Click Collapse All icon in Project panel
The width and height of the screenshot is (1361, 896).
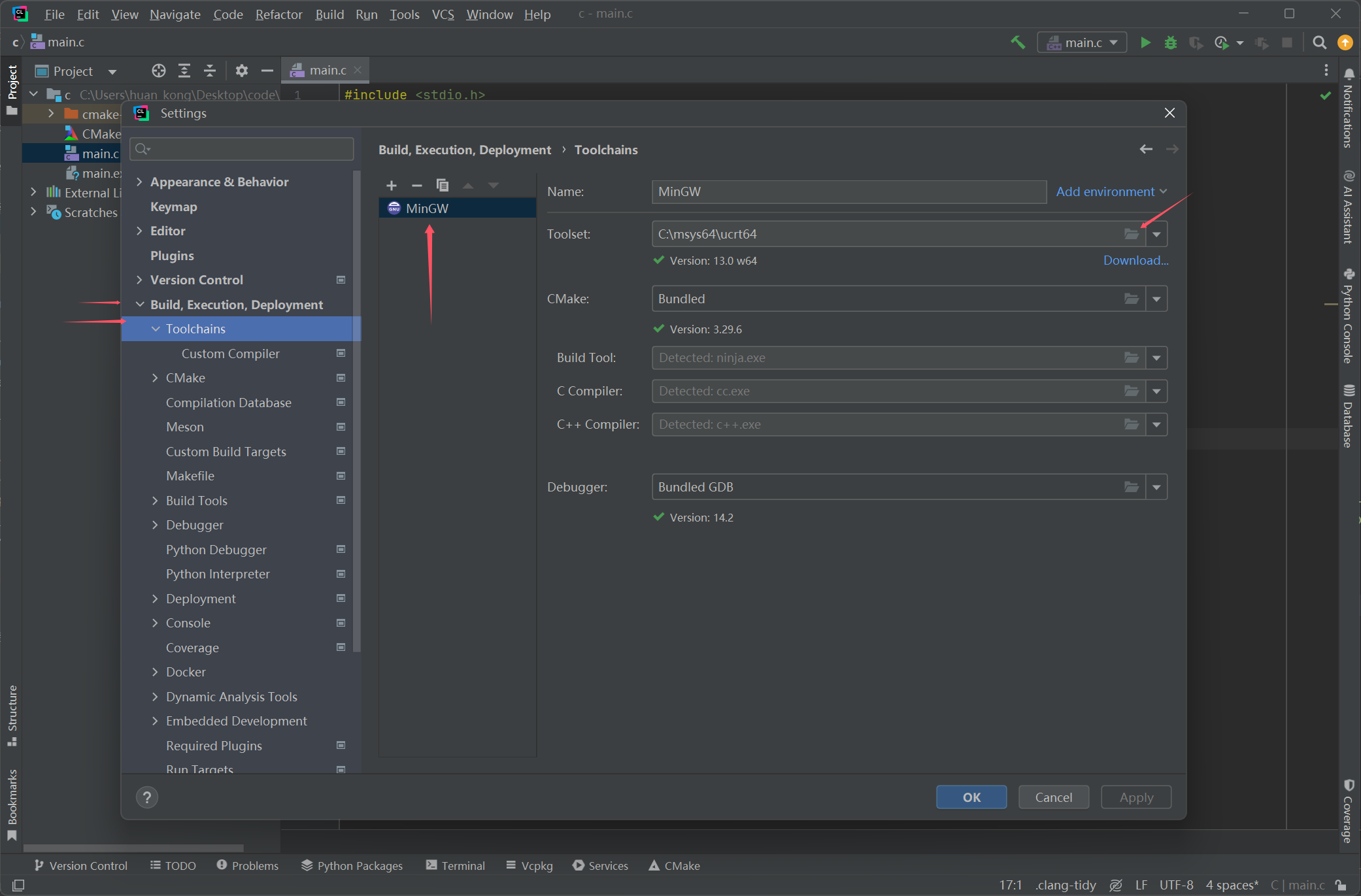[210, 71]
